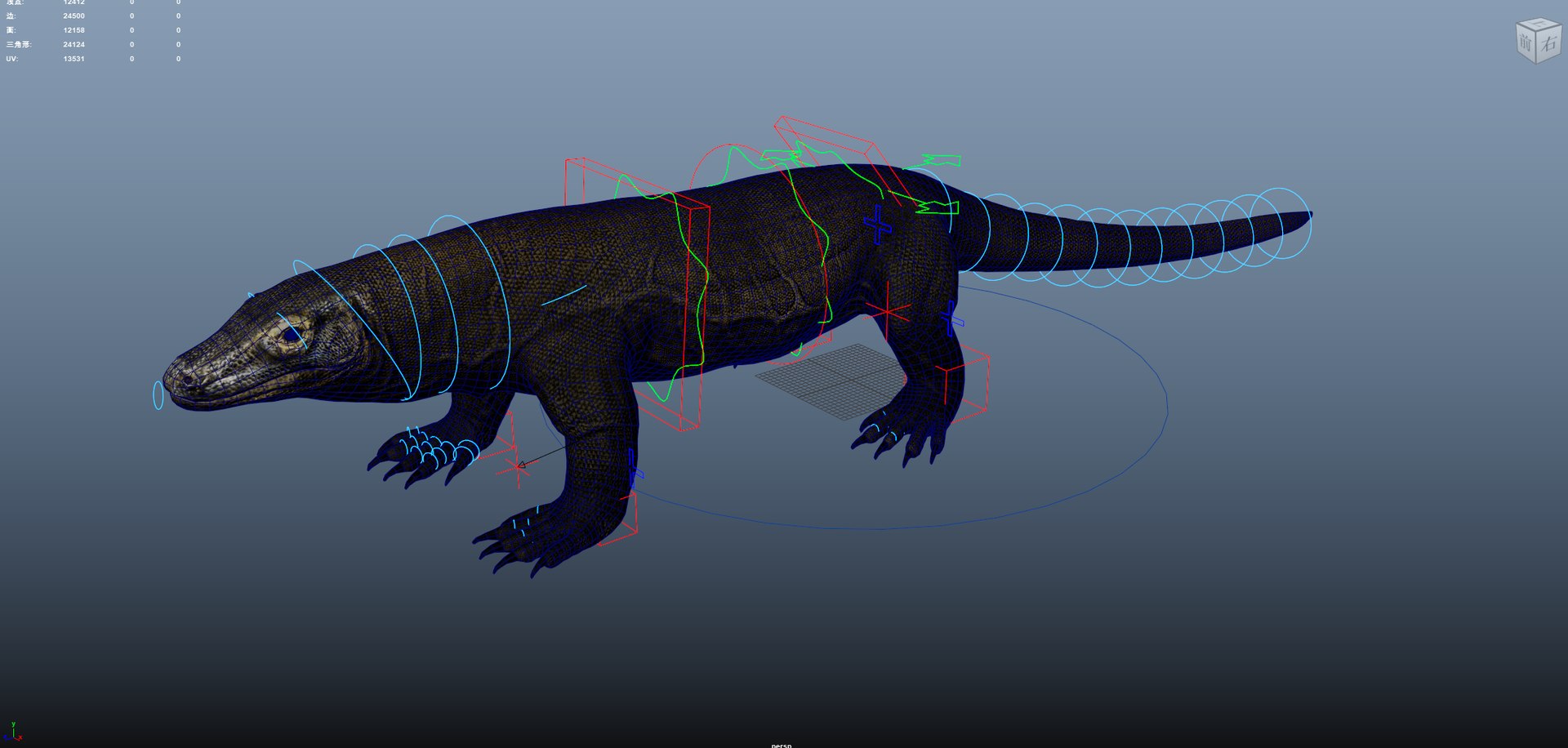Select the largest cyan ring at the tail tip

coord(1281,223)
